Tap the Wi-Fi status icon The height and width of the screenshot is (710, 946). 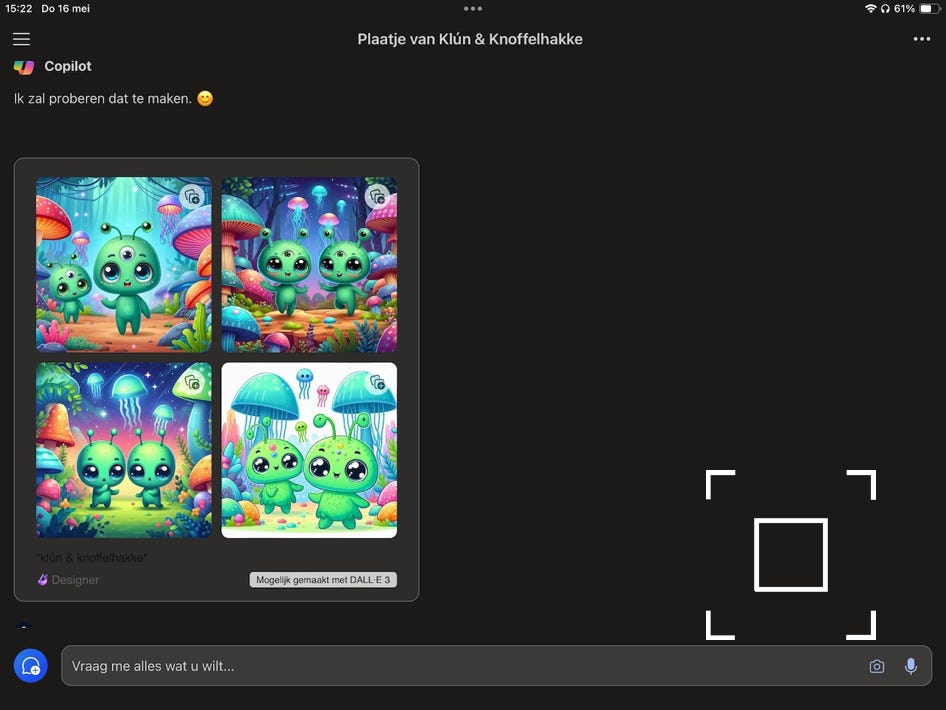(871, 8)
